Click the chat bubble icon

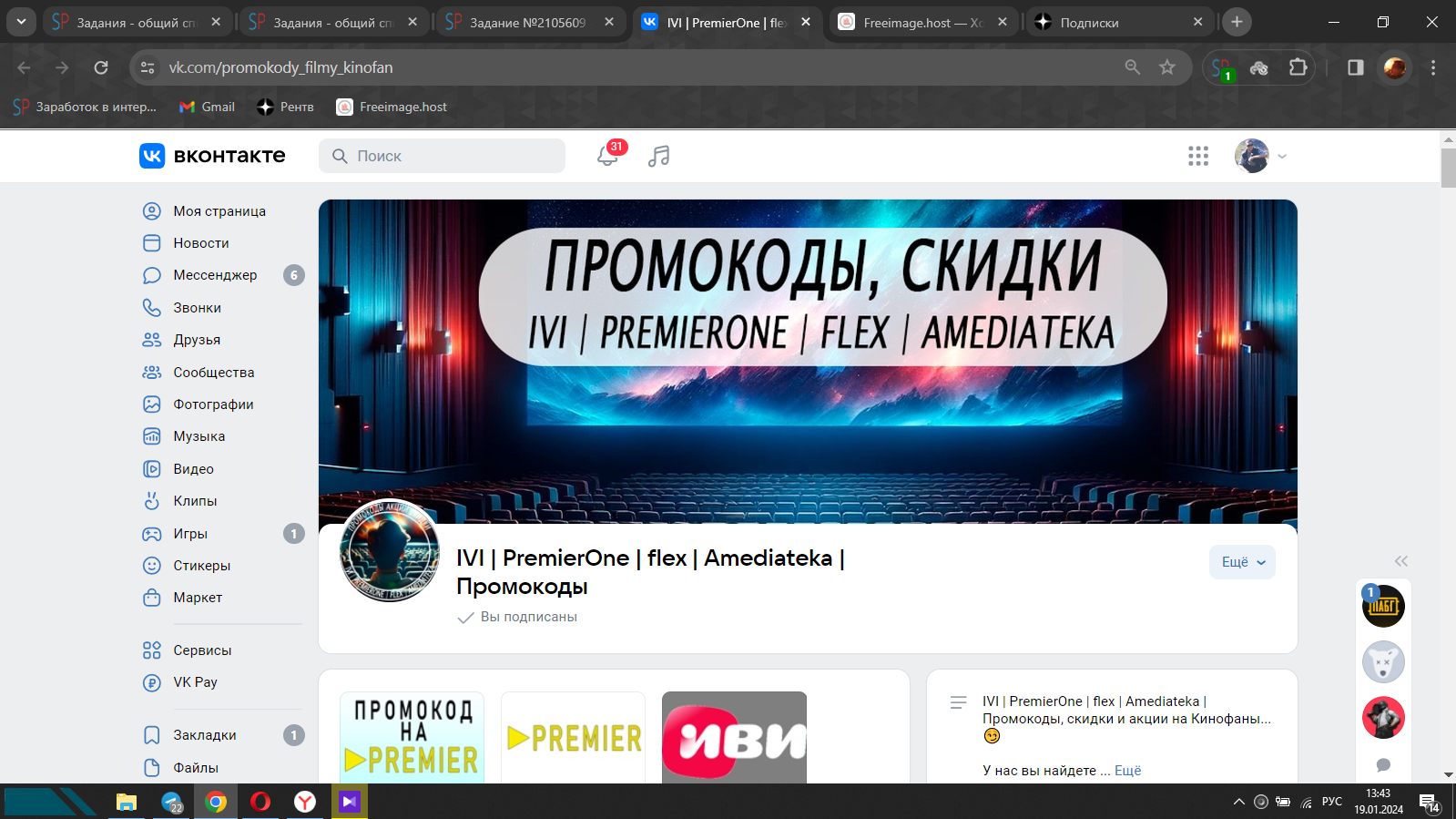[x=1383, y=765]
